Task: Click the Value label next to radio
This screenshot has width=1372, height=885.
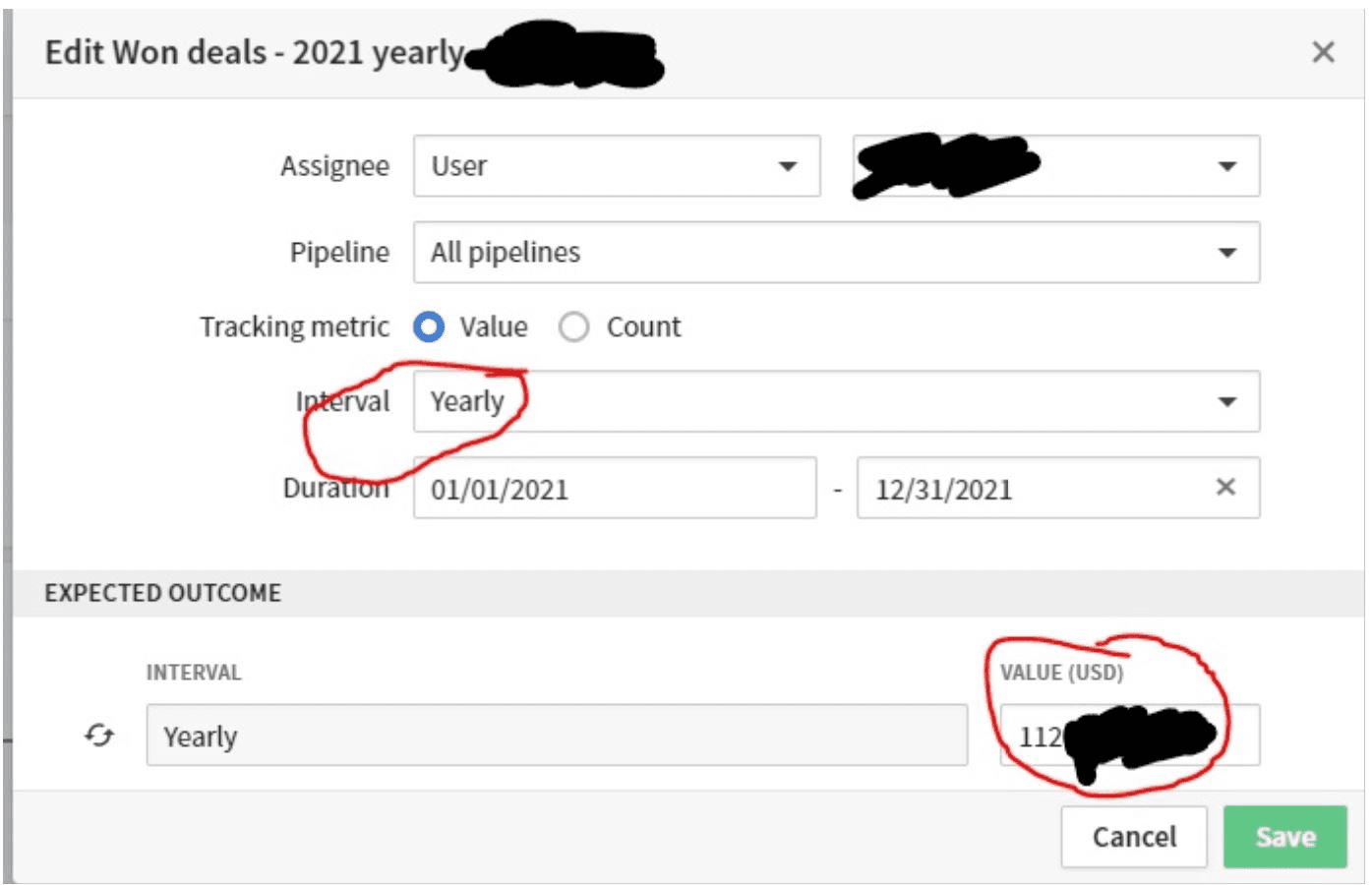Action: click(494, 326)
